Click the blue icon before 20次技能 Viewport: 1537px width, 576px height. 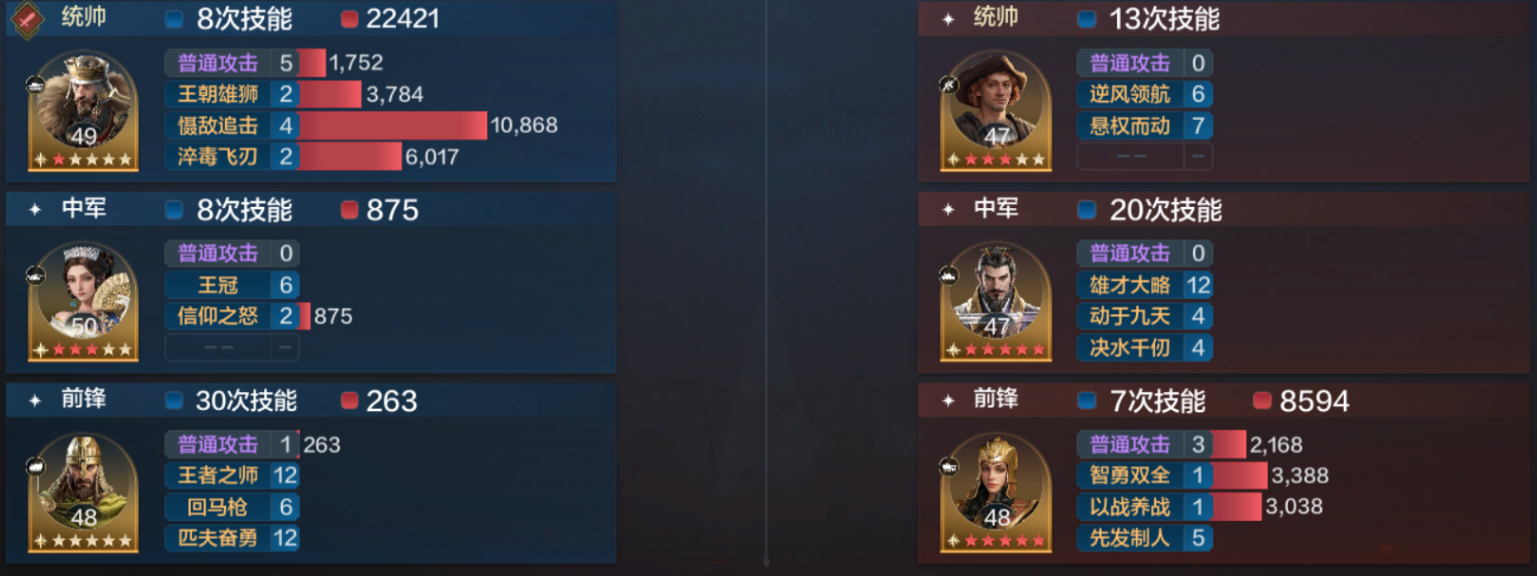pyautogui.click(x=1087, y=210)
